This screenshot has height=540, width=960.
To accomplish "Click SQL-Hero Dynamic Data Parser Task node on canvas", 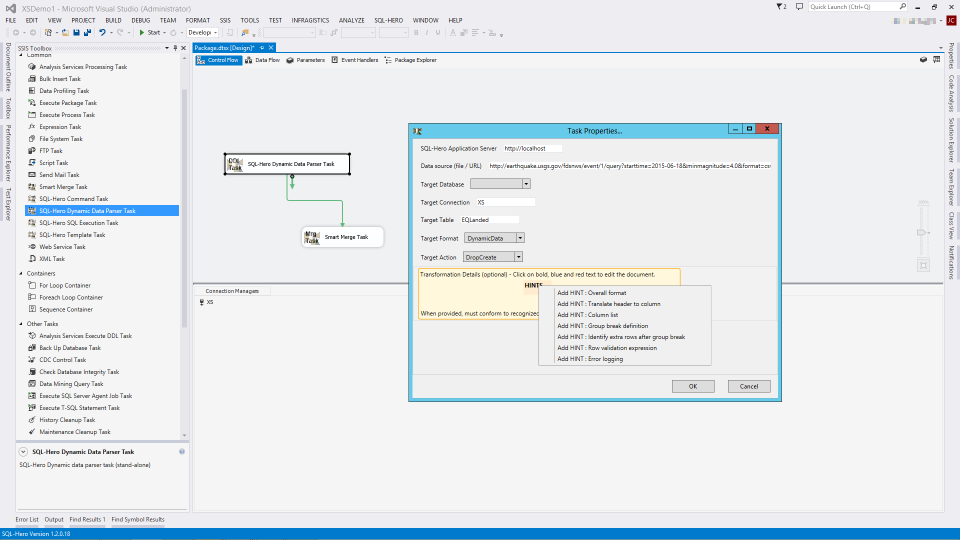I will tap(287, 164).
